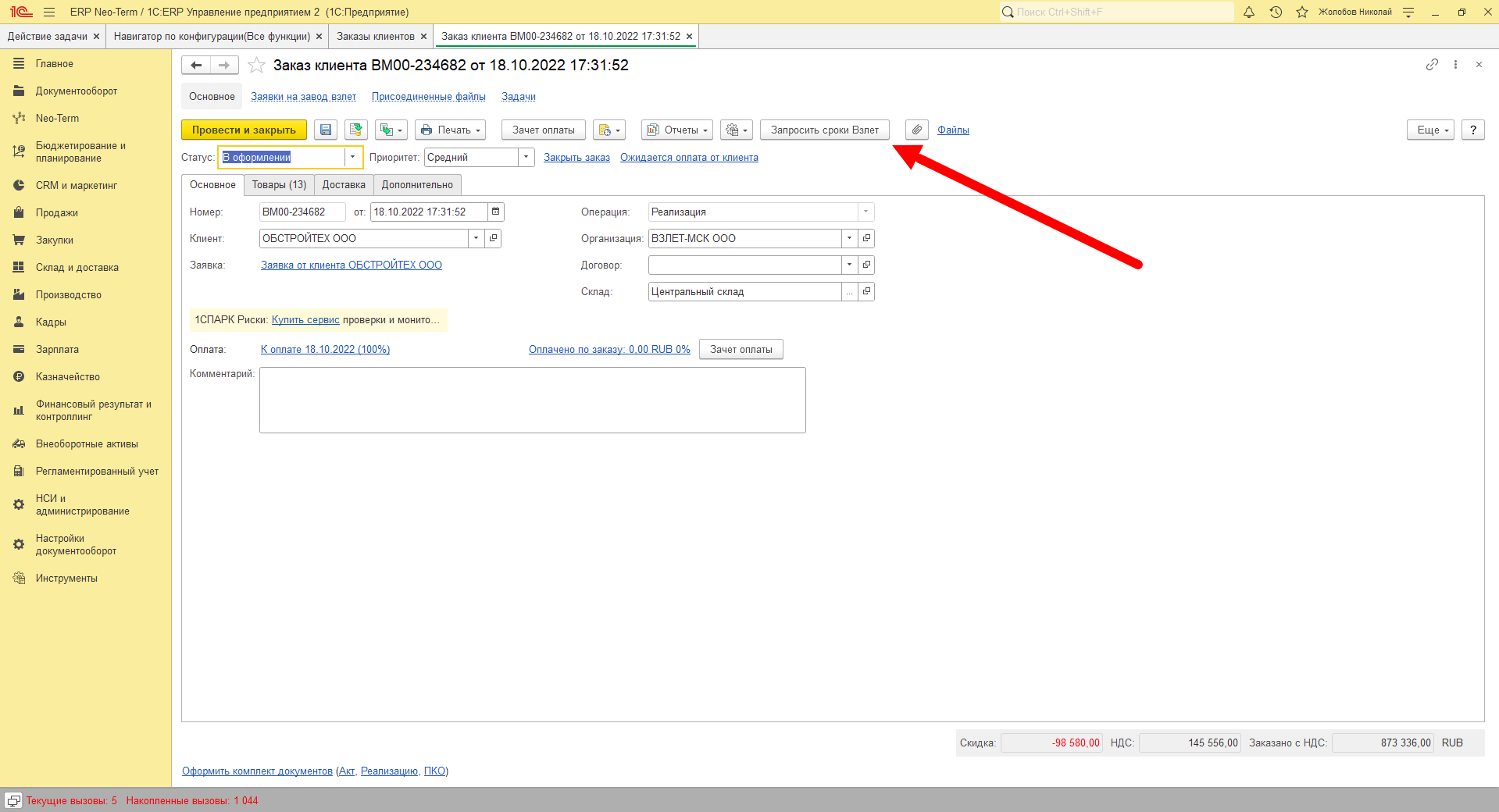The image size is (1499, 812).
Task: Switch to the Товары (13) tab
Action: pos(279,185)
